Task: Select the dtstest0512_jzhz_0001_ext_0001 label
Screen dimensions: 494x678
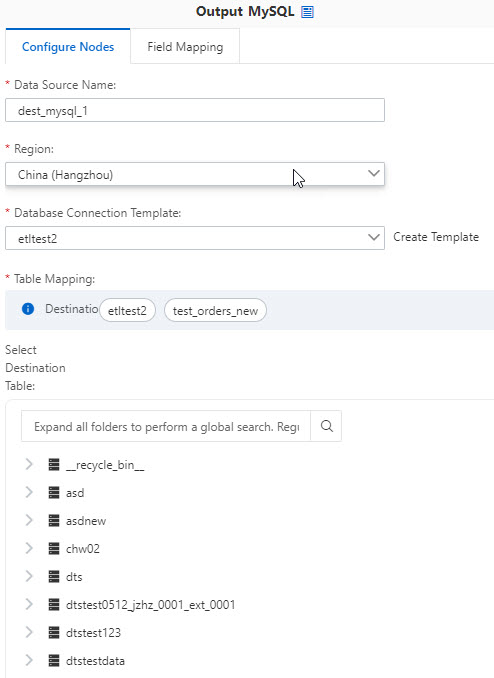Action: click(151, 604)
